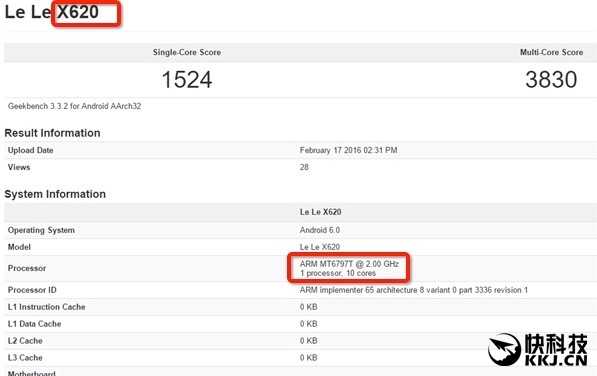This screenshot has height=376, width=597.
Task: Select the L1 Data Cache '0 KB' value
Action: (308, 324)
